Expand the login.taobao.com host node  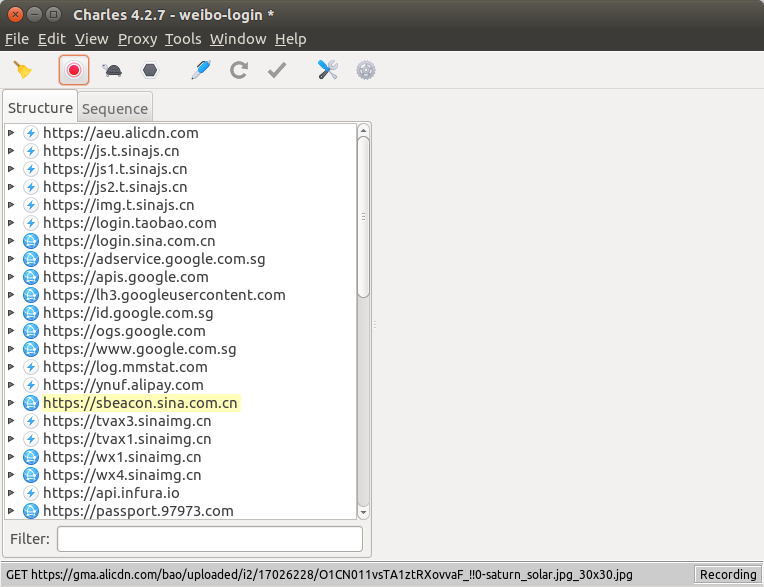click(11, 223)
